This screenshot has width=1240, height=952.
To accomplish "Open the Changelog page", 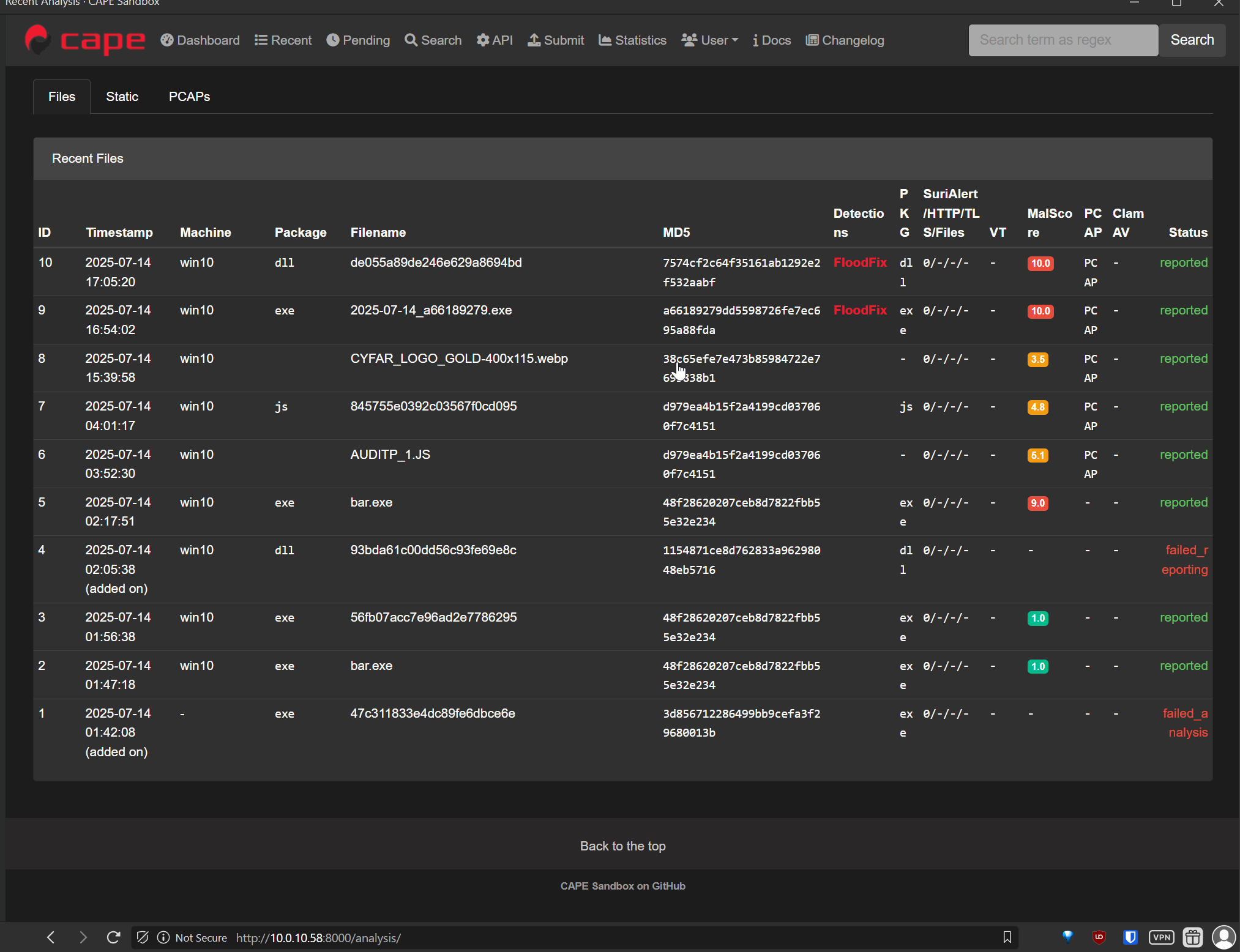I will pos(845,40).
